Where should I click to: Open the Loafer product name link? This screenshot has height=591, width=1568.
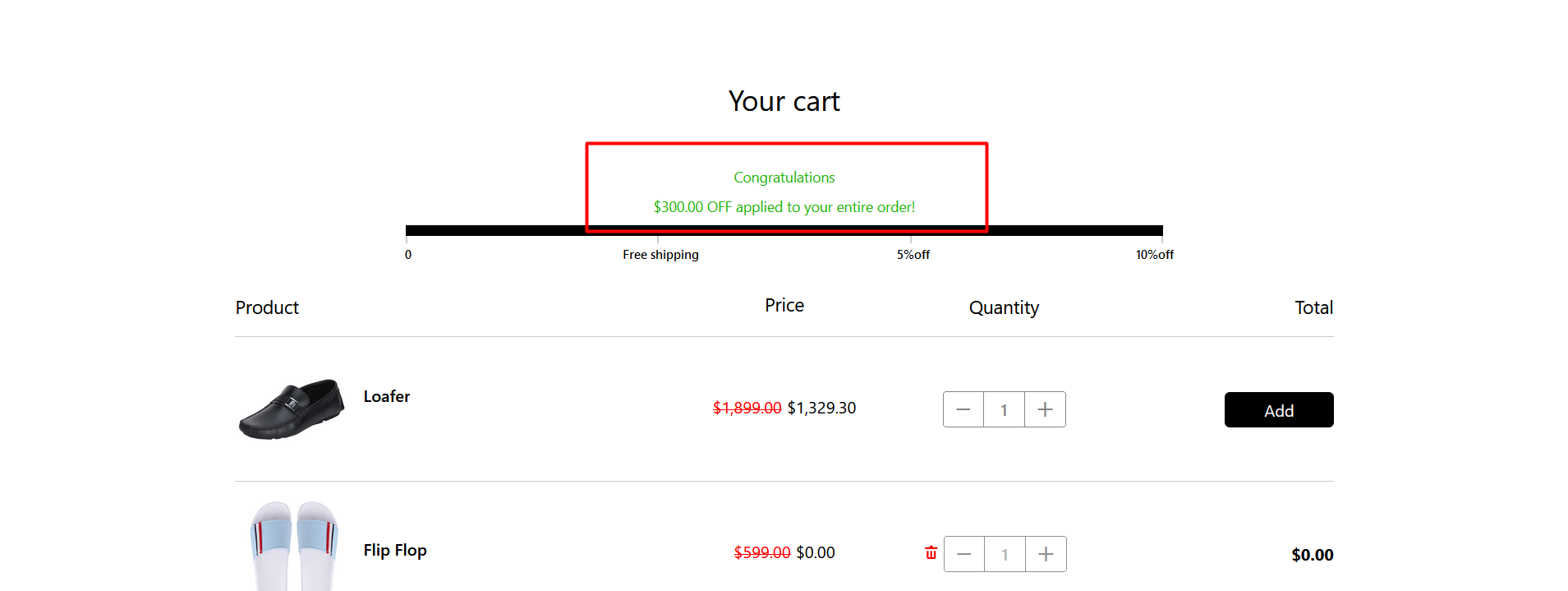click(387, 396)
